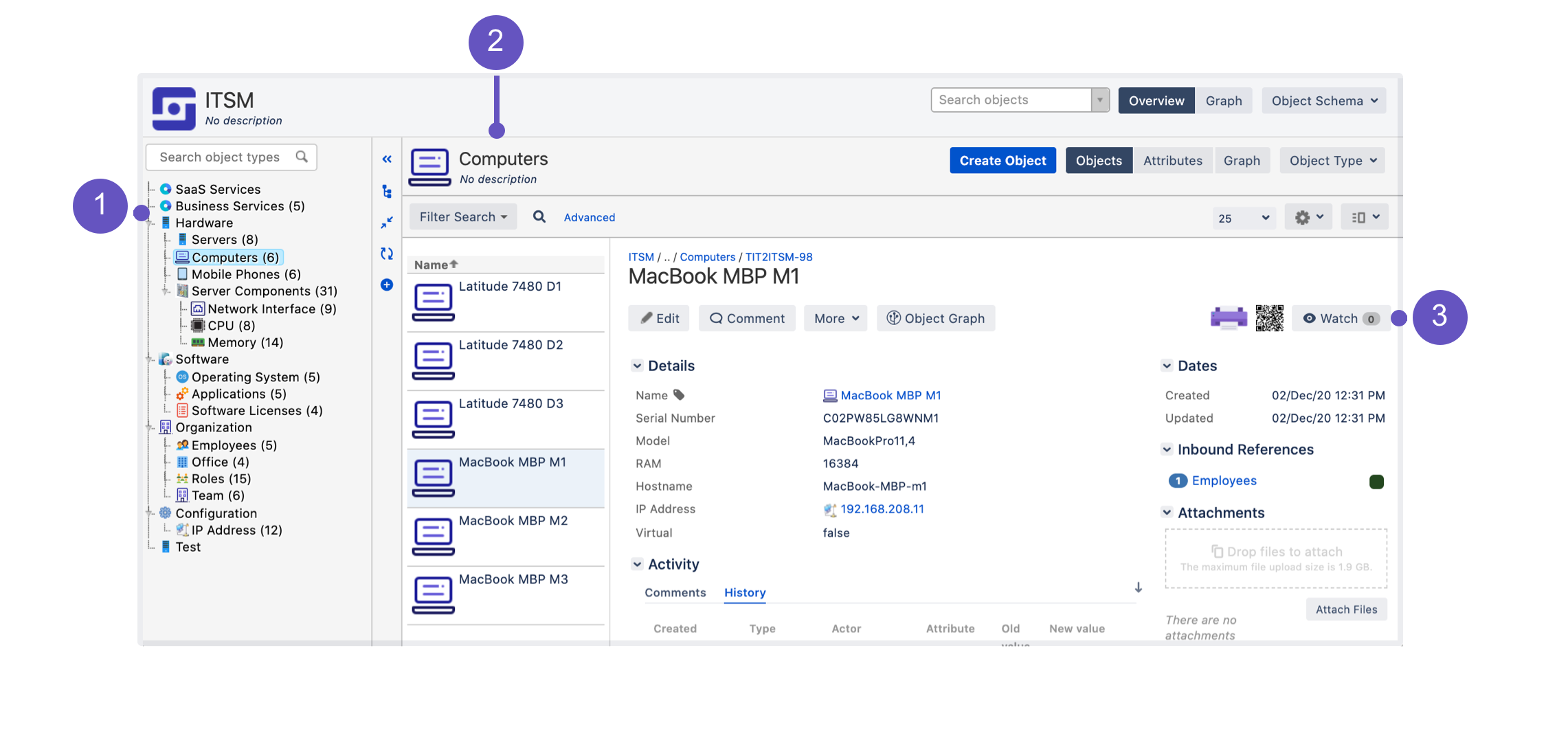Open the Object Type dropdown
Viewport: 1568px width, 738px height.
point(1332,160)
